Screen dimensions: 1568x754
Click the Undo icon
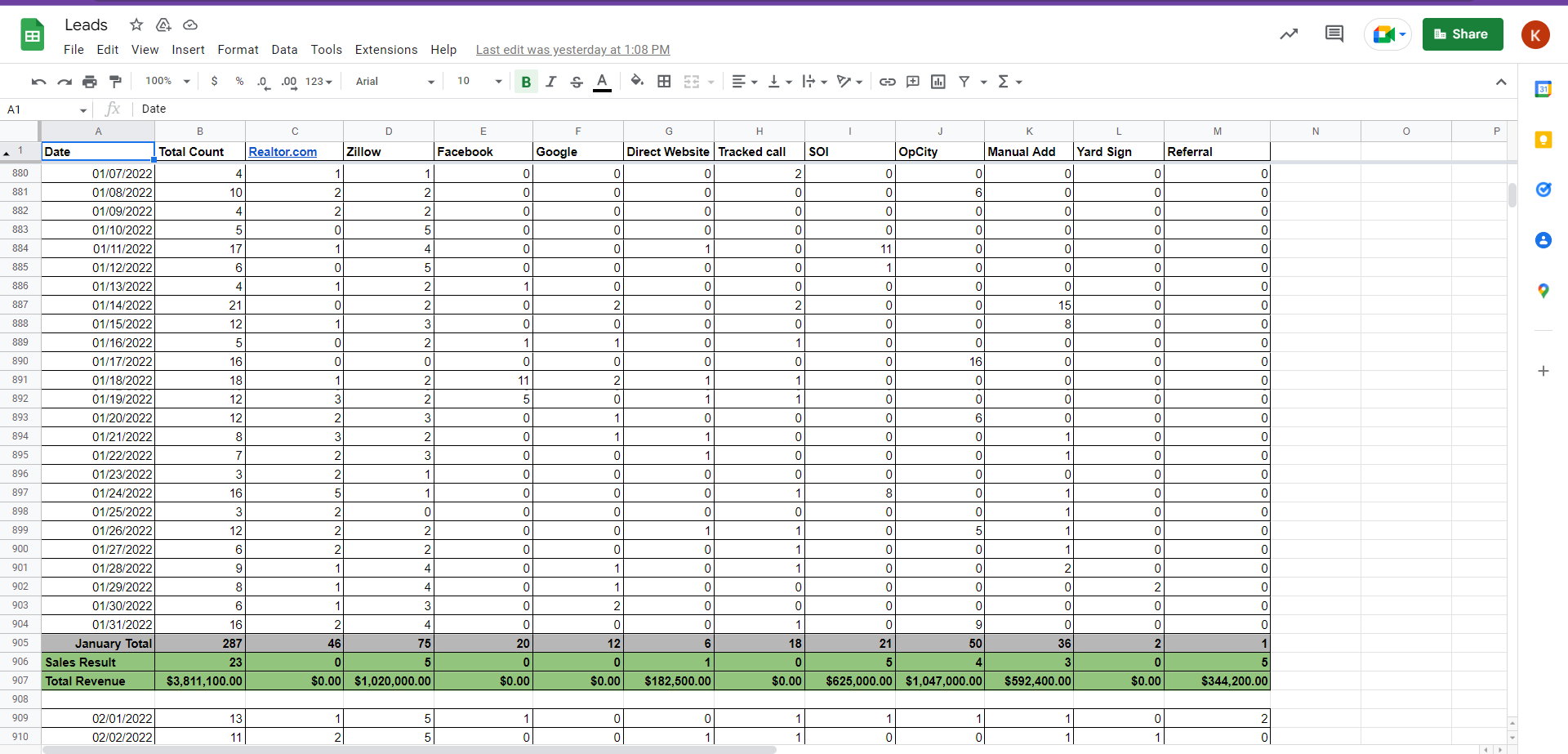(38, 82)
